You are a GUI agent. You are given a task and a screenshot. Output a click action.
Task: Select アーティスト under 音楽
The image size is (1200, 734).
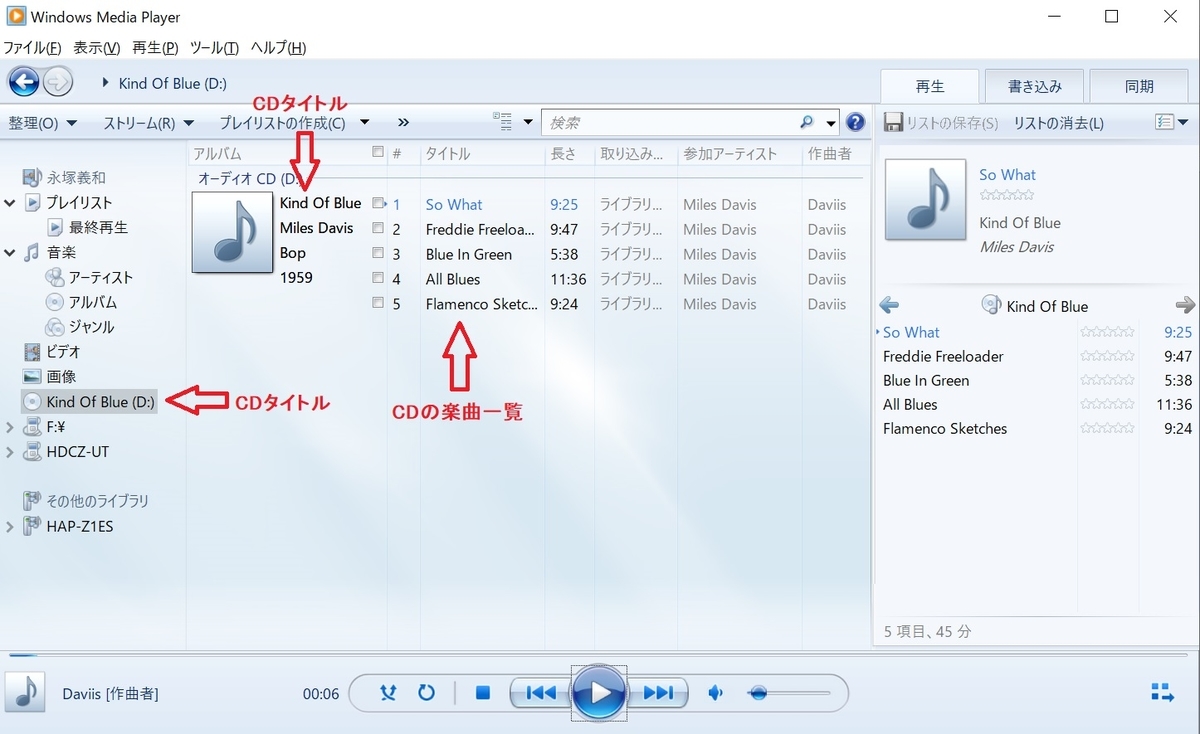point(101,277)
